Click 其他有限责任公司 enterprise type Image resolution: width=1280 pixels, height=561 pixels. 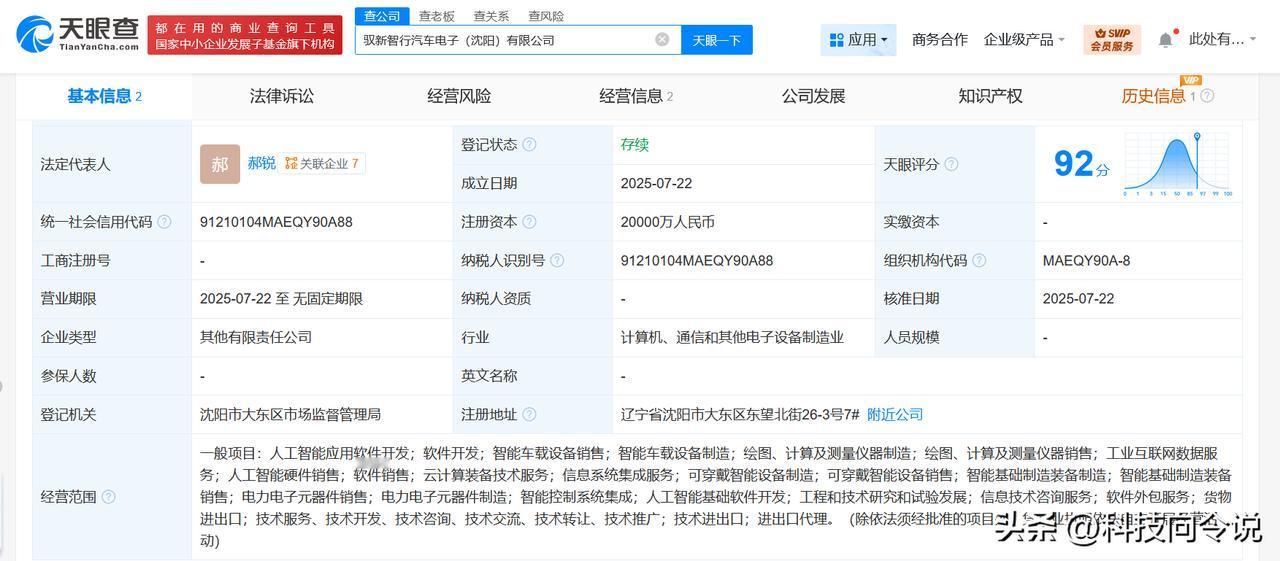pos(256,337)
